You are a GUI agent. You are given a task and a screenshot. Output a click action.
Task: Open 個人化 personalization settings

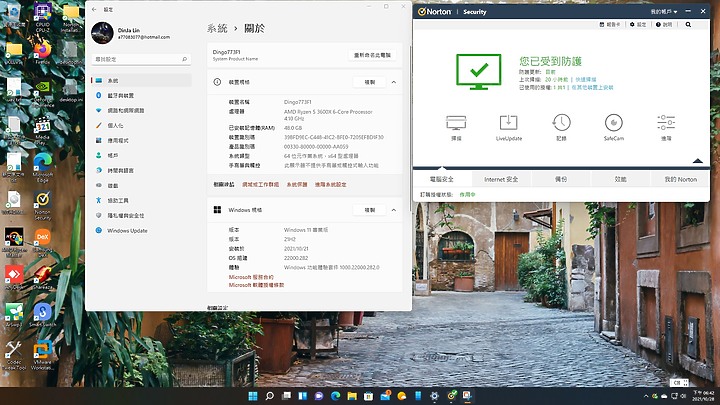pos(141,125)
